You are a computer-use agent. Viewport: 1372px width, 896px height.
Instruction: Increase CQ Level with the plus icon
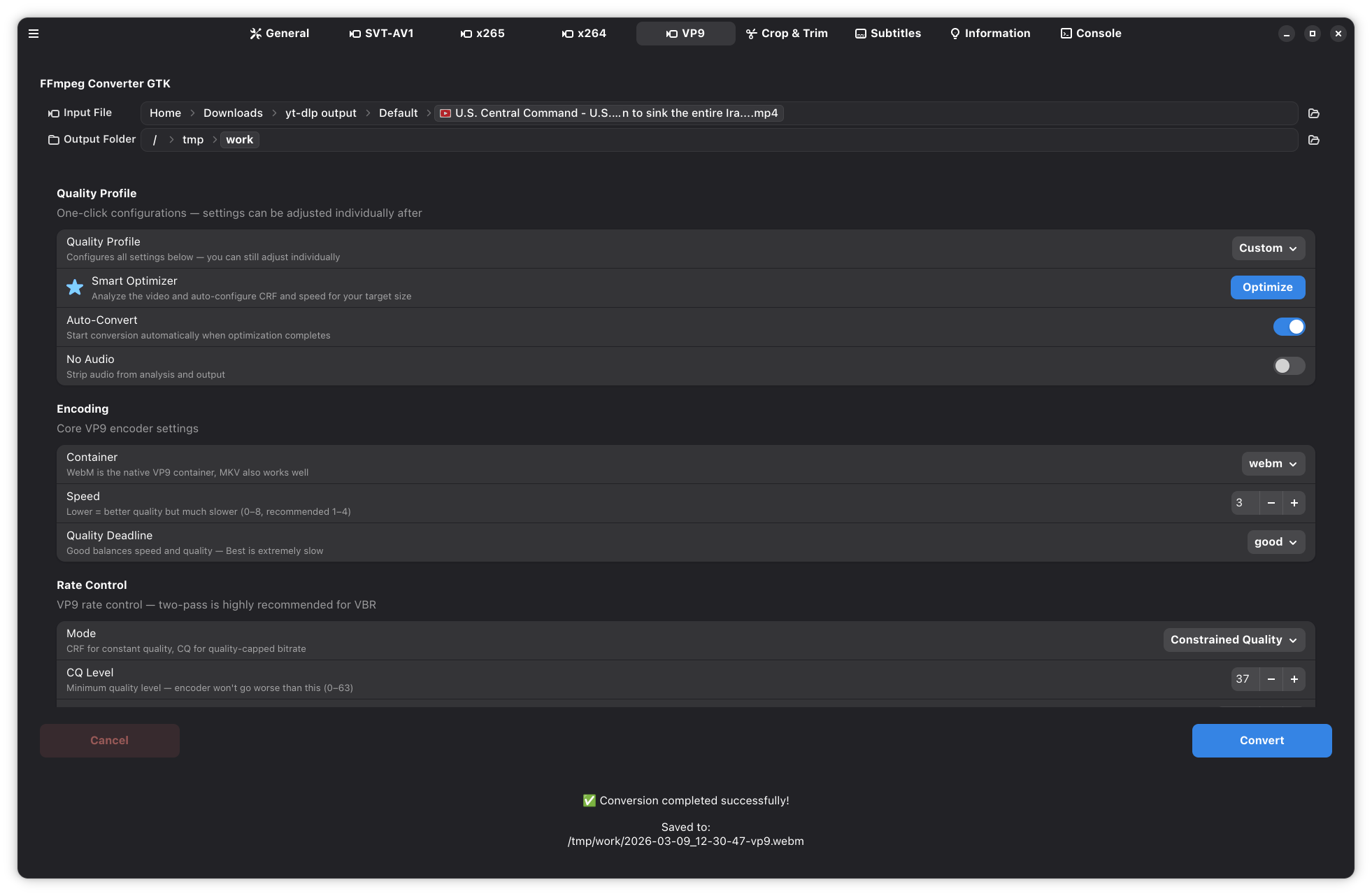pos(1294,679)
